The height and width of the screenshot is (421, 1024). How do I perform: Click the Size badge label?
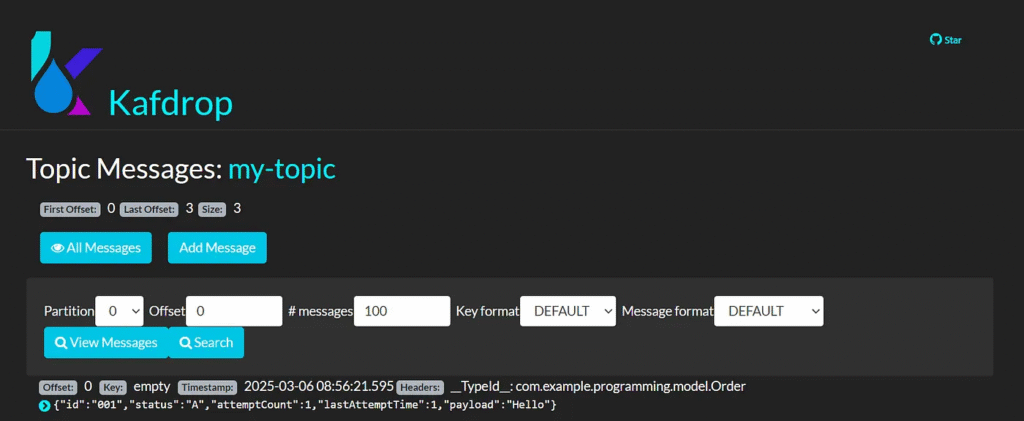(x=212, y=209)
